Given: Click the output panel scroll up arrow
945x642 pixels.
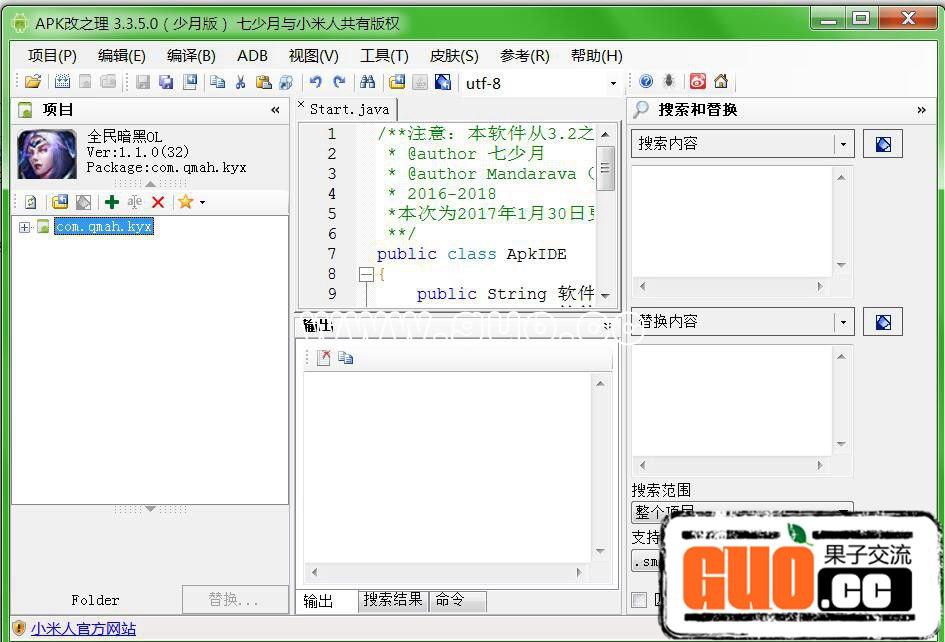Looking at the screenshot, I should click(x=600, y=383).
